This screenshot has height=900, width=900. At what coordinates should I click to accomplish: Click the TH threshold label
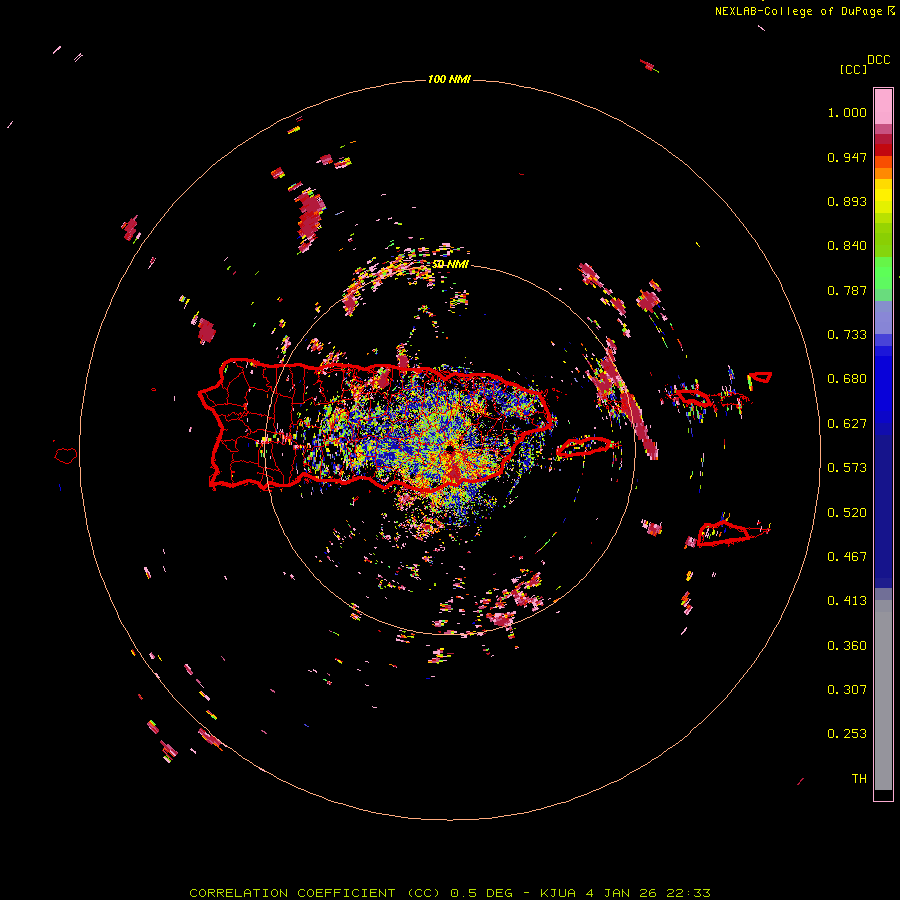tap(859, 779)
